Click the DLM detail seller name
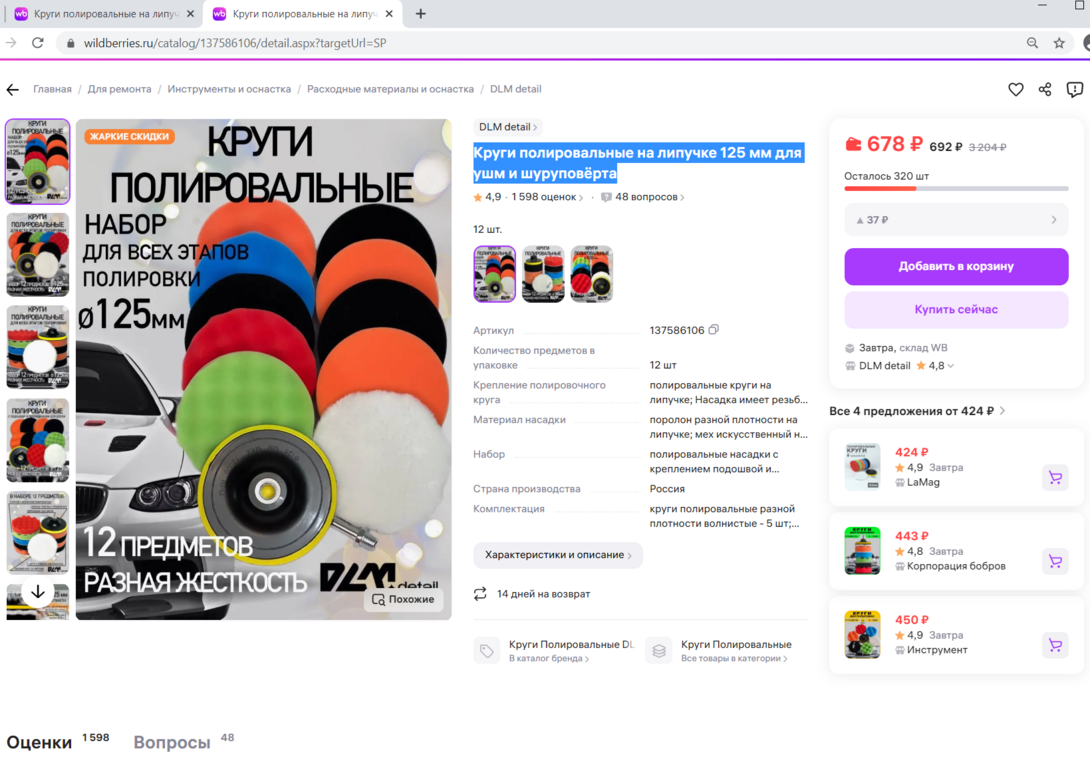Image resolution: width=1090 pixels, height=773 pixels. point(884,366)
